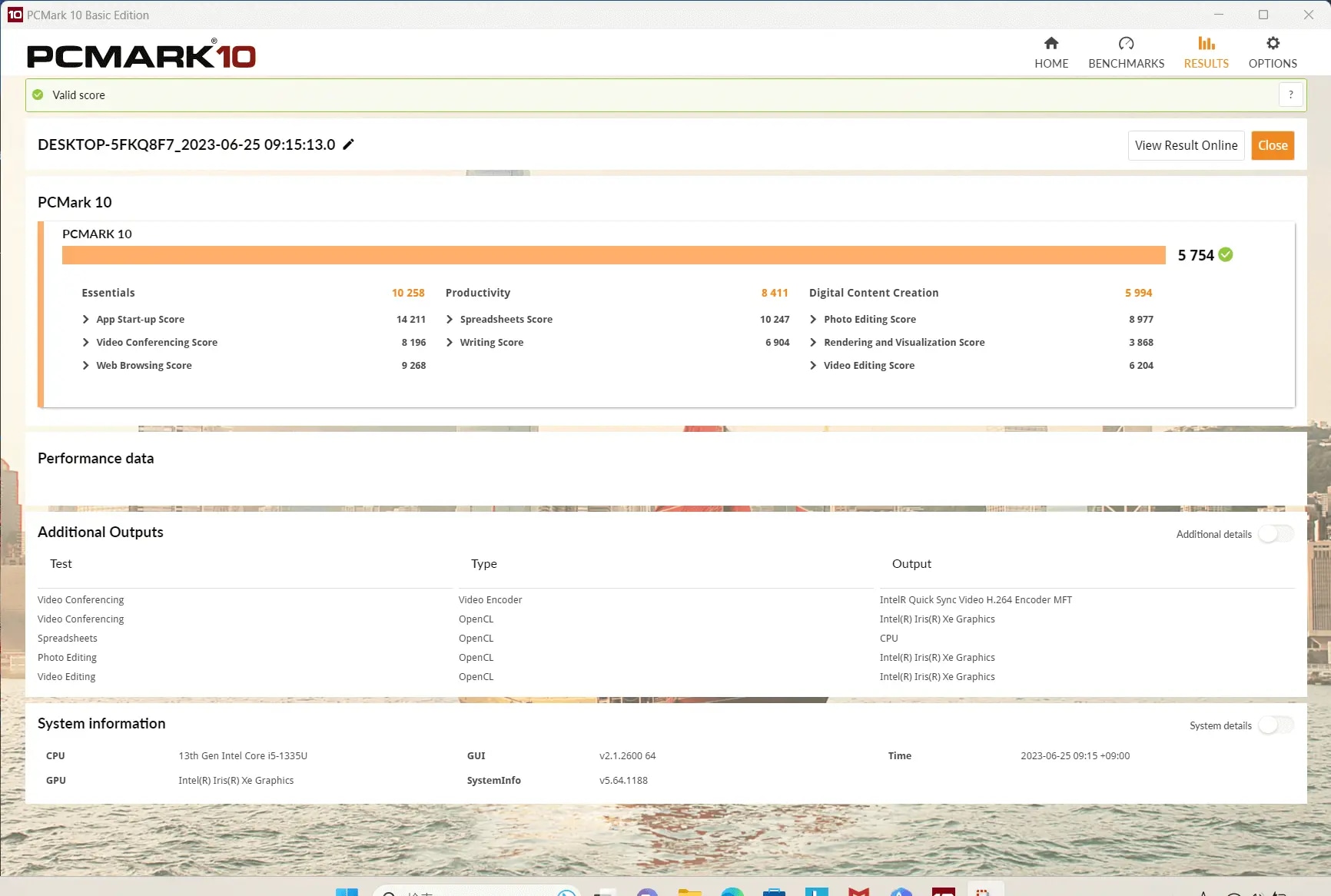Click the Test column header
1331x896 pixels.
click(x=61, y=563)
